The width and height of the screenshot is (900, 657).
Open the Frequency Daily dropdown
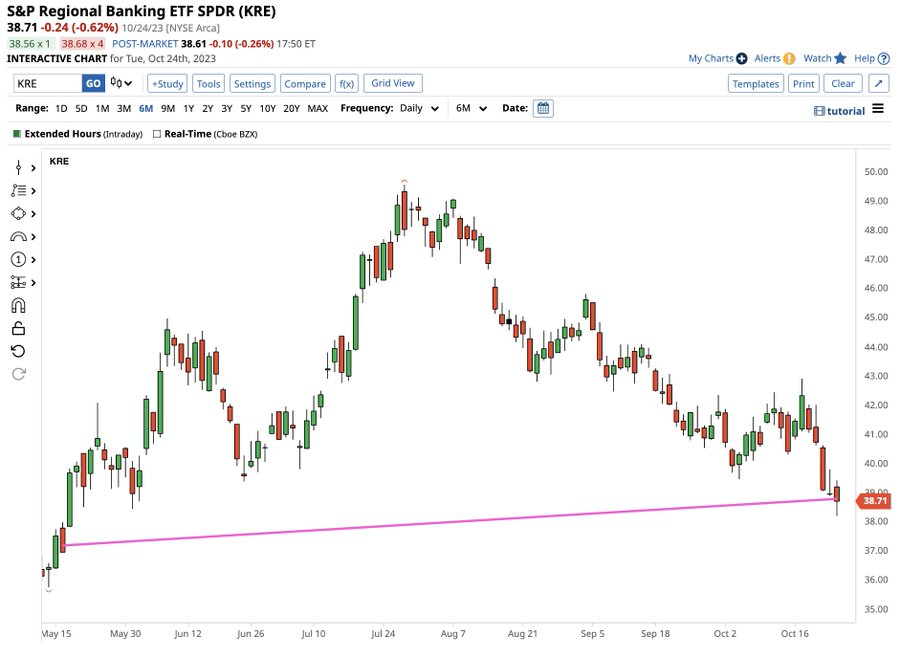tap(420, 108)
